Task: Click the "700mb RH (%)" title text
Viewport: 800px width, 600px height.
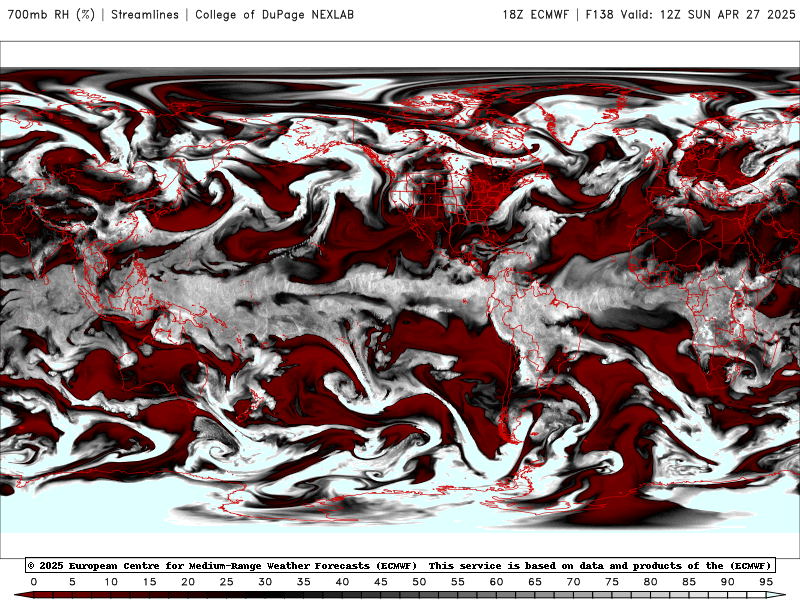Action: click(x=51, y=14)
